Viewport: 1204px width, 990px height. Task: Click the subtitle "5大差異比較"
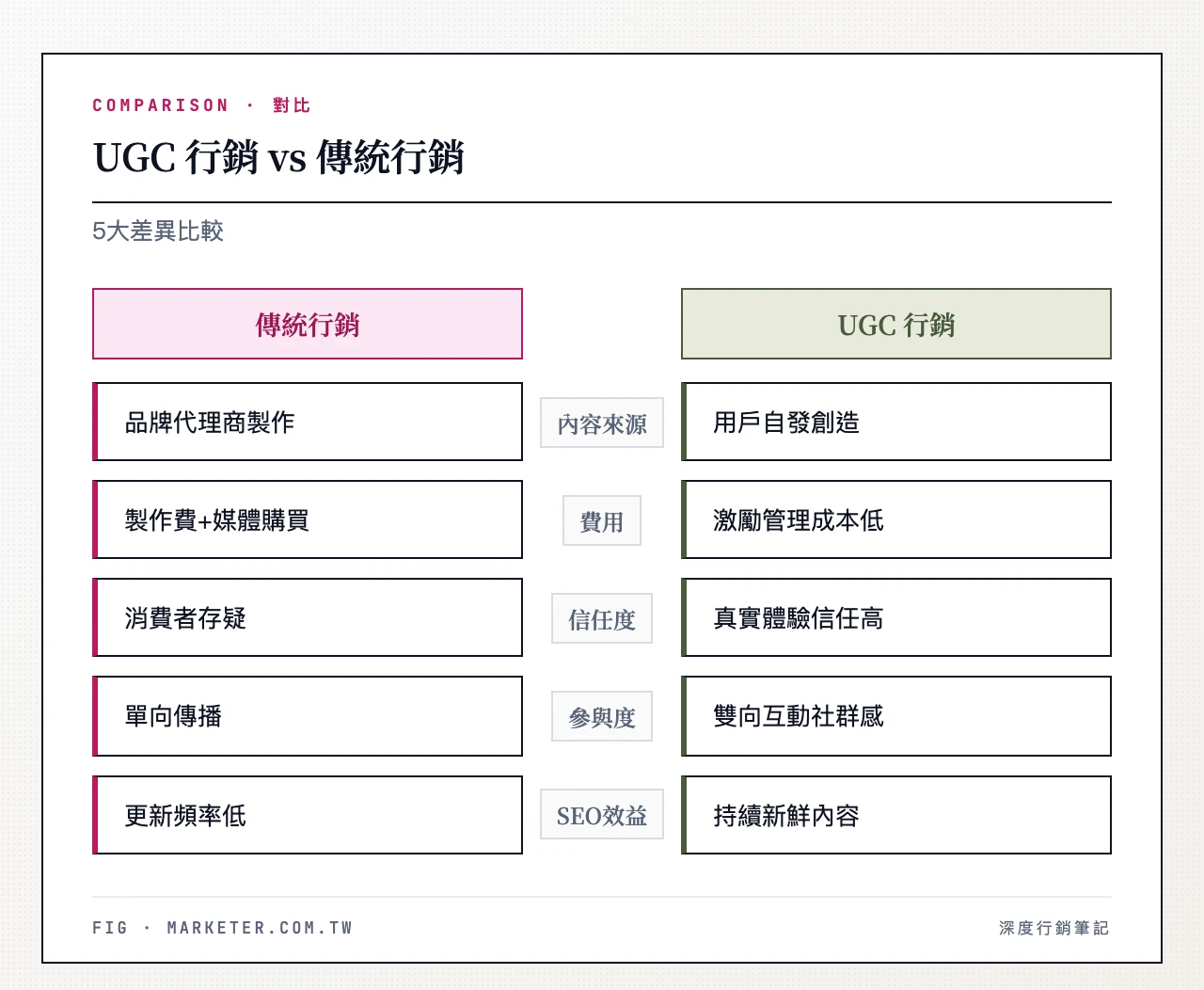(x=158, y=232)
